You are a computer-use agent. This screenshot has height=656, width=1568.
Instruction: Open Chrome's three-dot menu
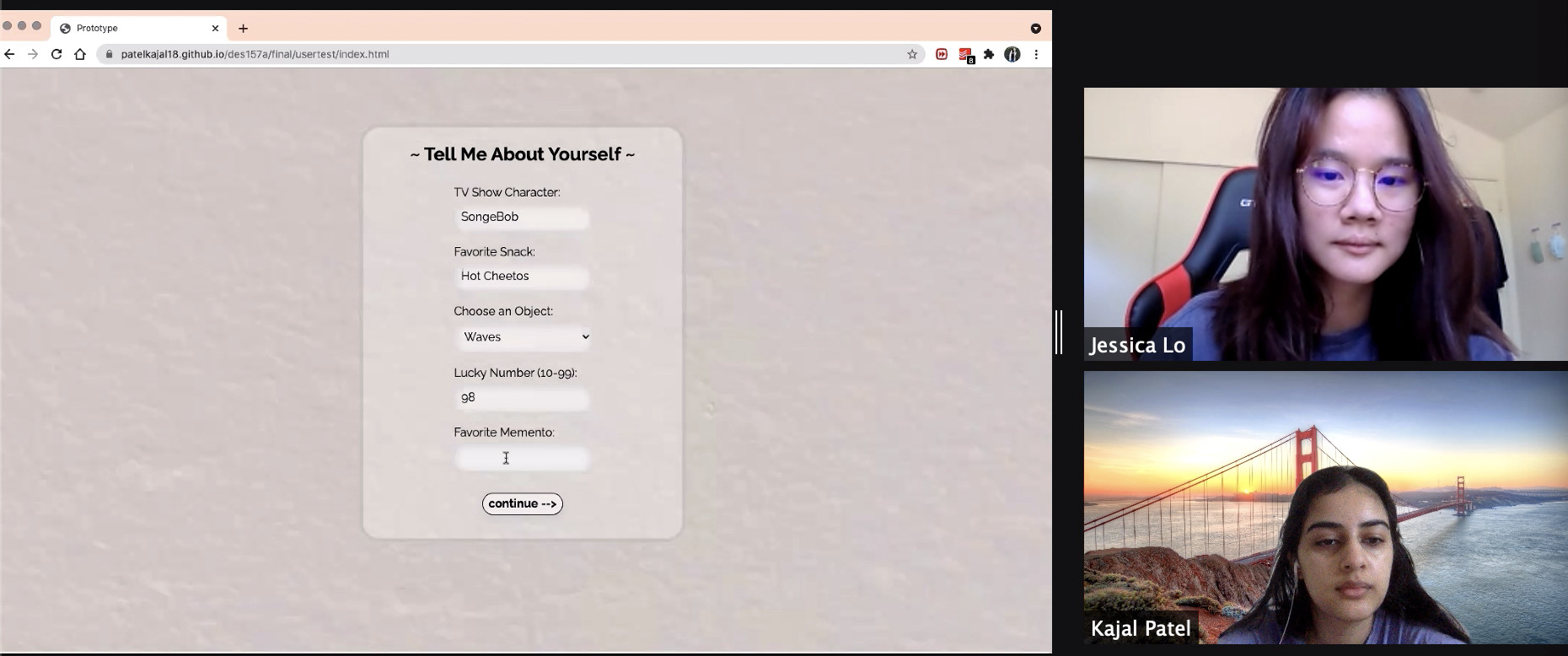(1036, 54)
